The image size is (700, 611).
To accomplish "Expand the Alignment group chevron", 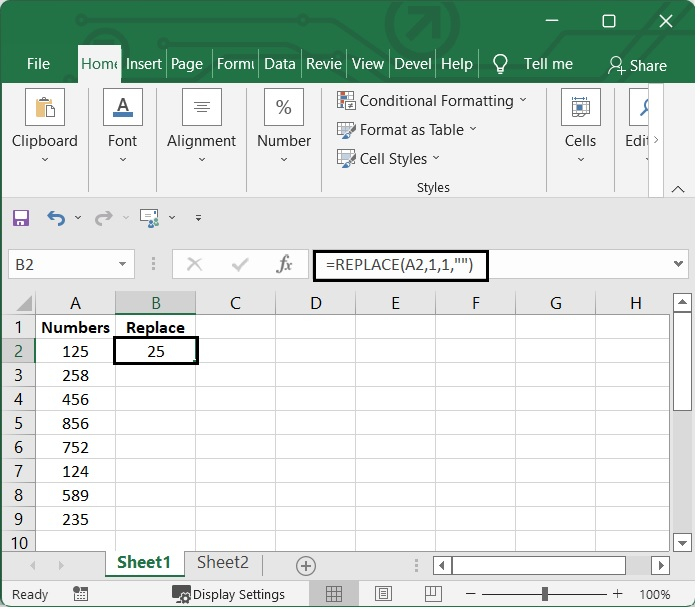I will pos(202,160).
